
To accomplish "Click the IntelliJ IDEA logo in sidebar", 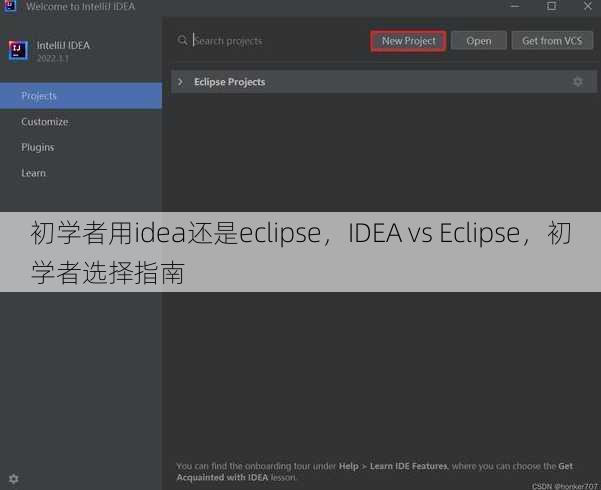I will point(18,50).
